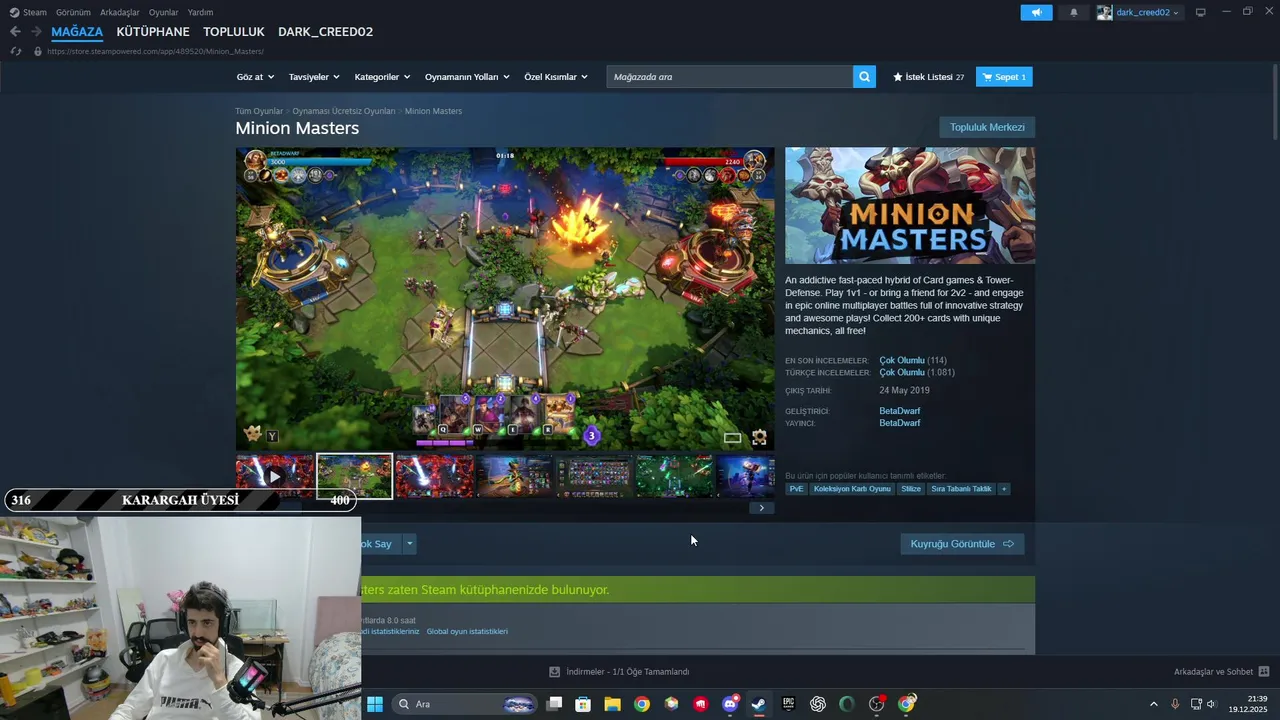1280x720 pixels.
Task: Click the forward navigation arrow in Steam
Action: tap(36, 32)
